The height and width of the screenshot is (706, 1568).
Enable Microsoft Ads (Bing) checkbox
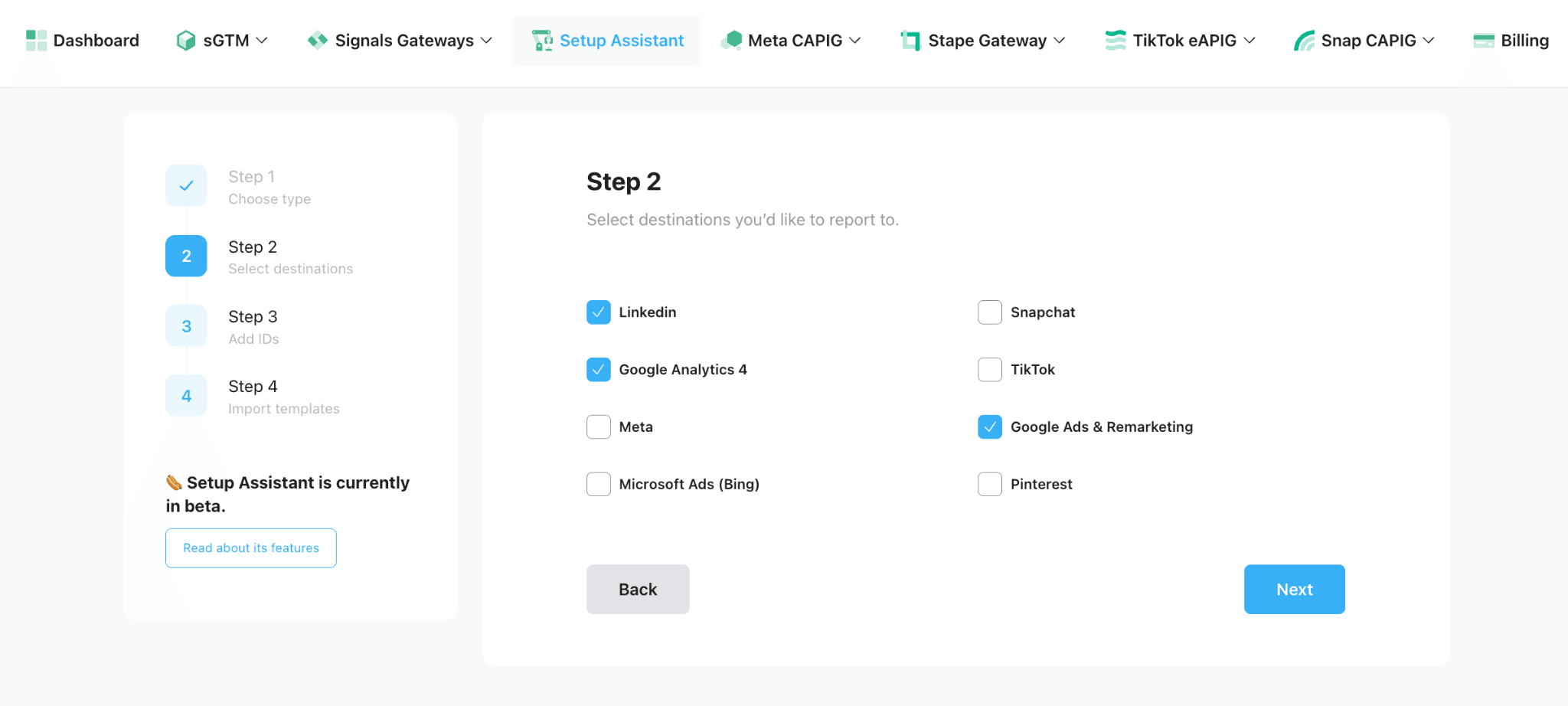point(599,484)
